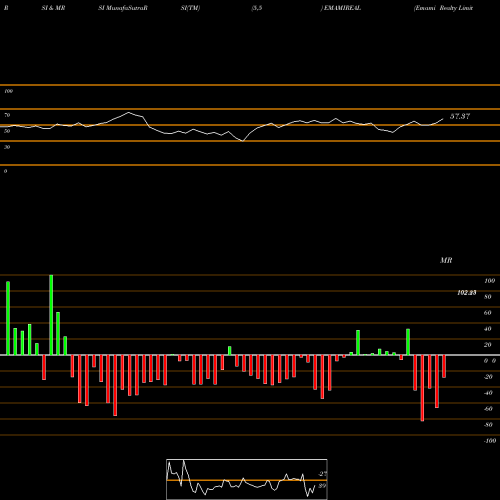Click the '(5,5' parameter text in header

257,8
